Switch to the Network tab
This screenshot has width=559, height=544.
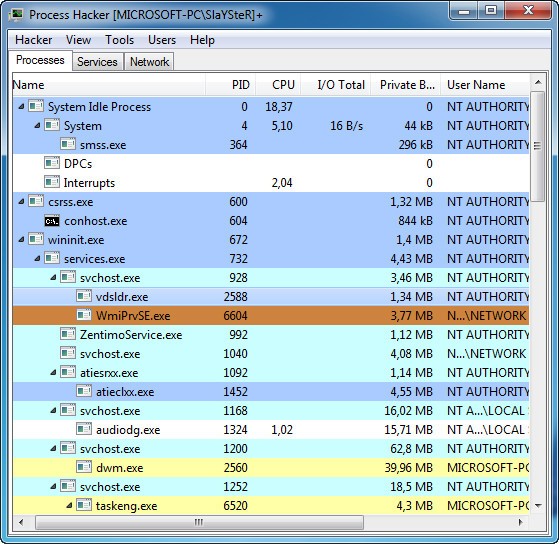(149, 62)
